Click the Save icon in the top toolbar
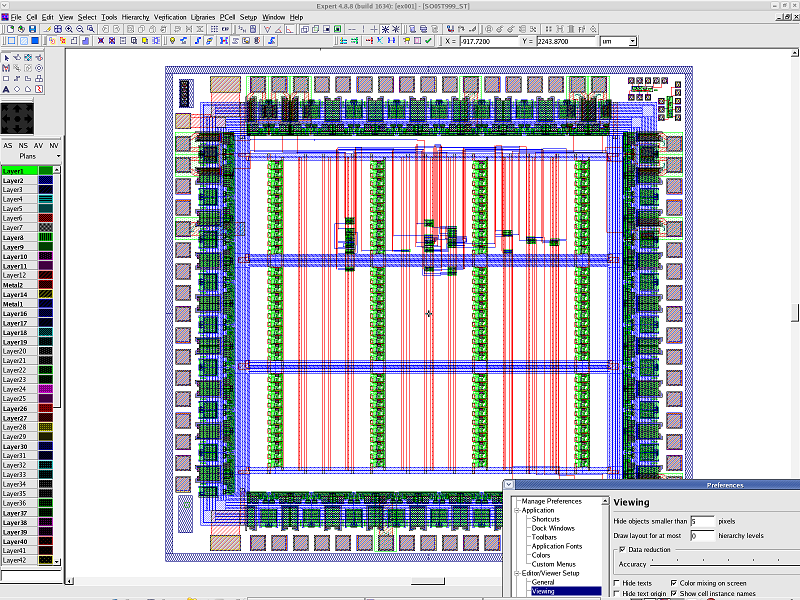 (32, 29)
